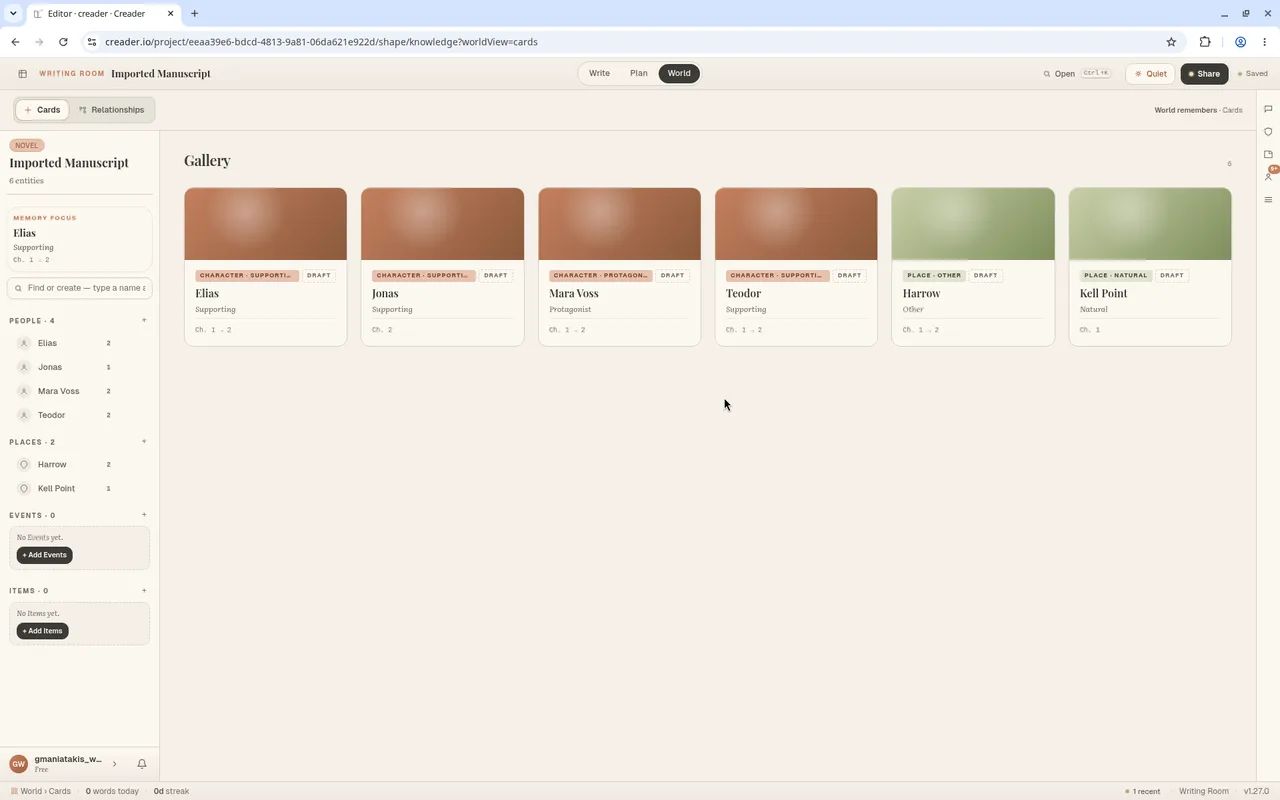
Task: Add a new event with the Events plus
Action: [144, 515]
